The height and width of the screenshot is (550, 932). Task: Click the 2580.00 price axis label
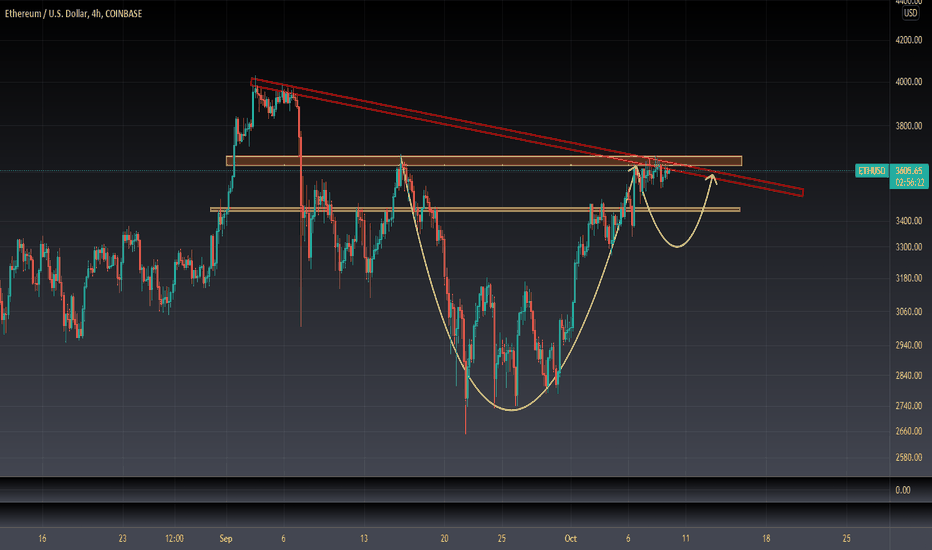(x=909, y=457)
